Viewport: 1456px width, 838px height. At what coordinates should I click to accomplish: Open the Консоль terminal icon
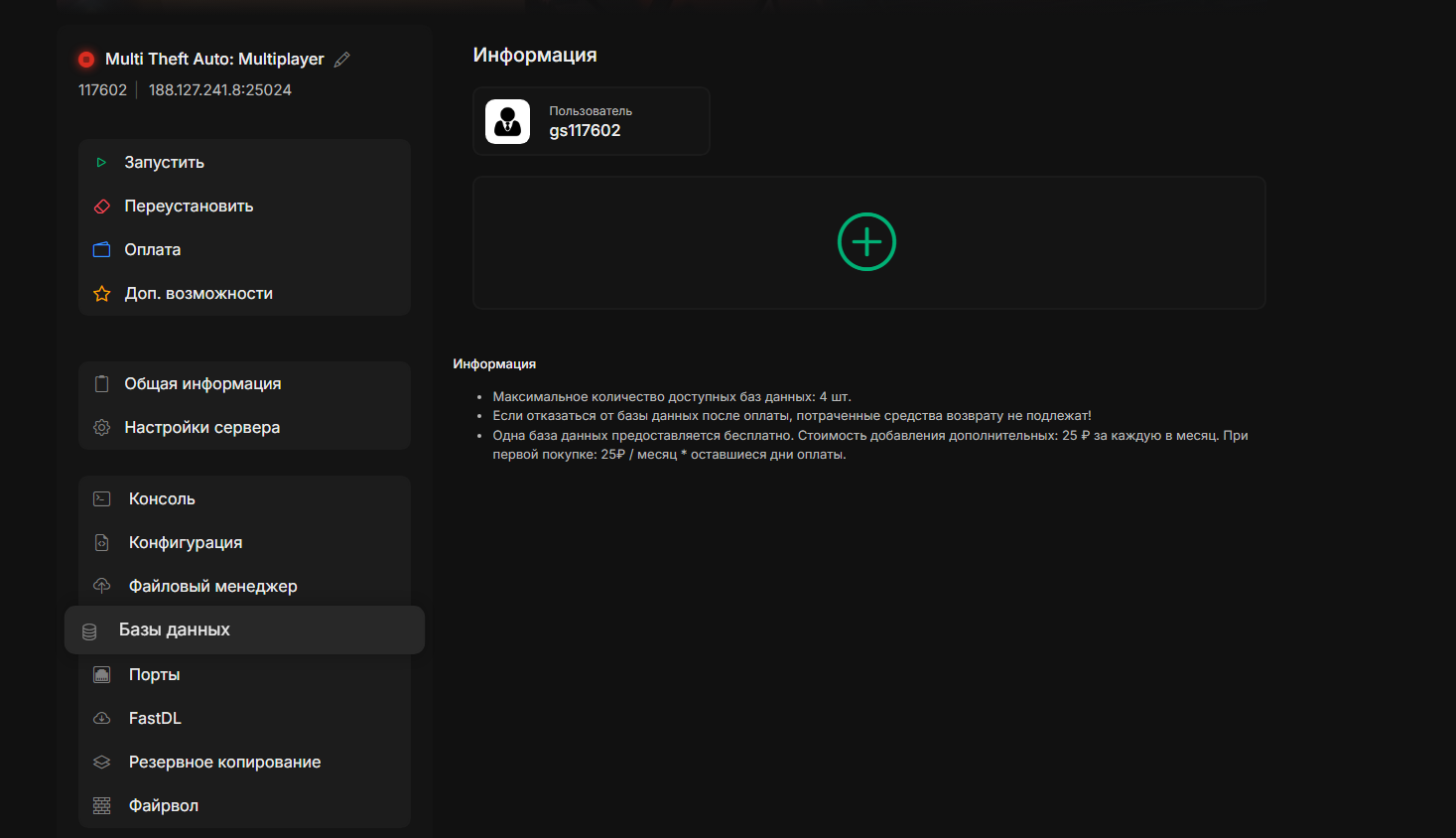(x=101, y=498)
